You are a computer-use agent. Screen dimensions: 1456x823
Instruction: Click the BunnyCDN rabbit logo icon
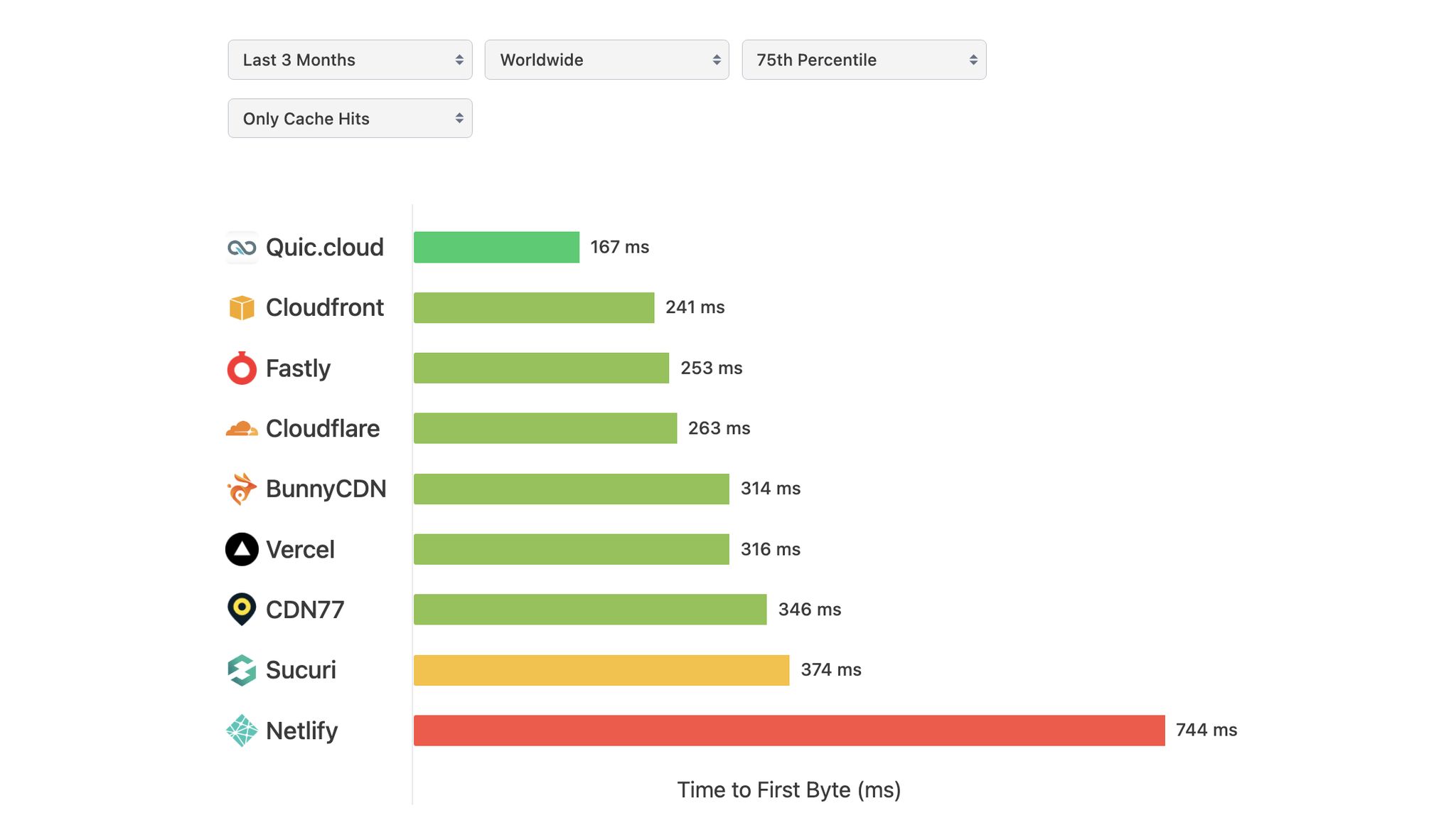(242, 488)
